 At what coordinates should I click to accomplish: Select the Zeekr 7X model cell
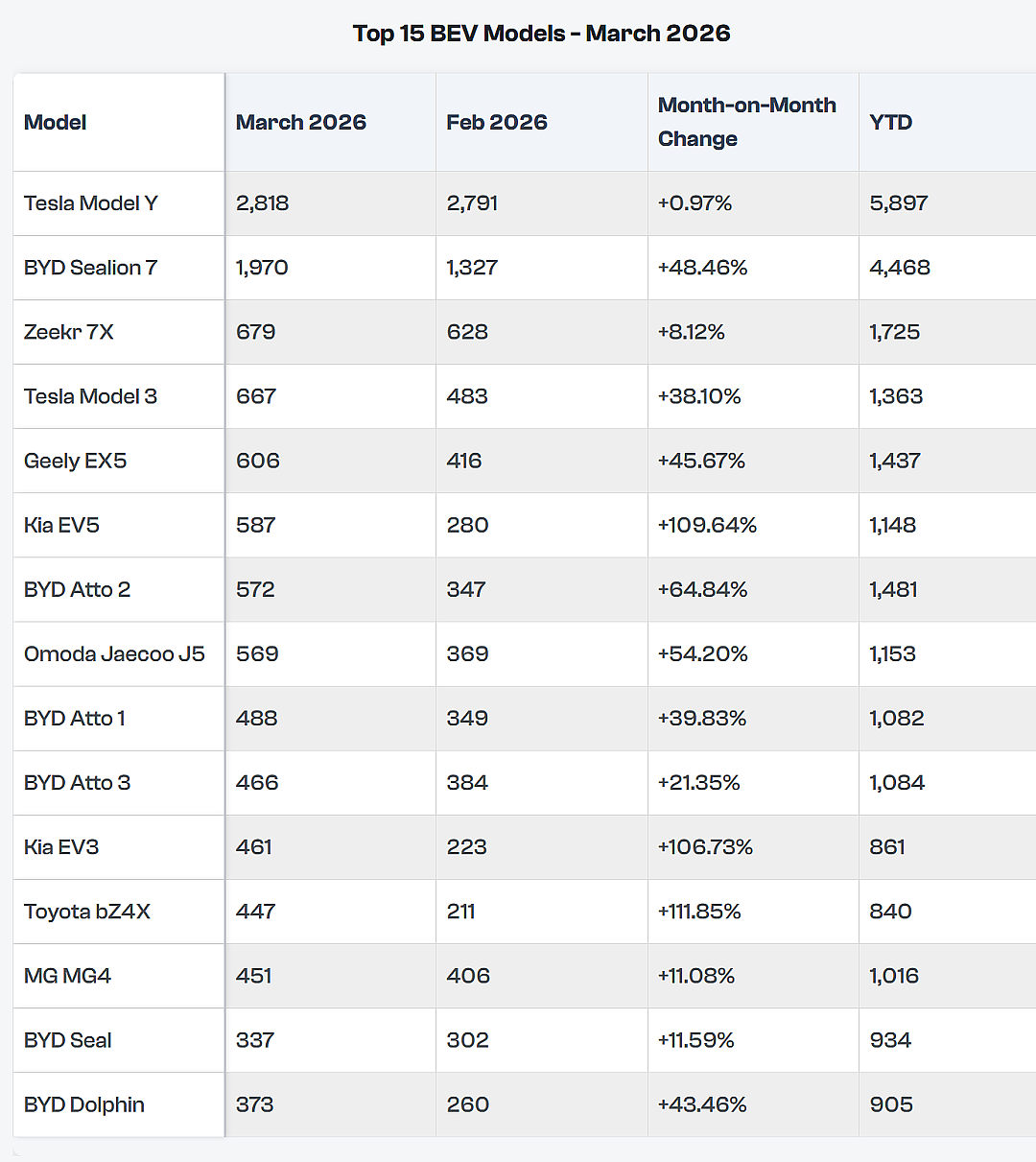[x=118, y=332]
